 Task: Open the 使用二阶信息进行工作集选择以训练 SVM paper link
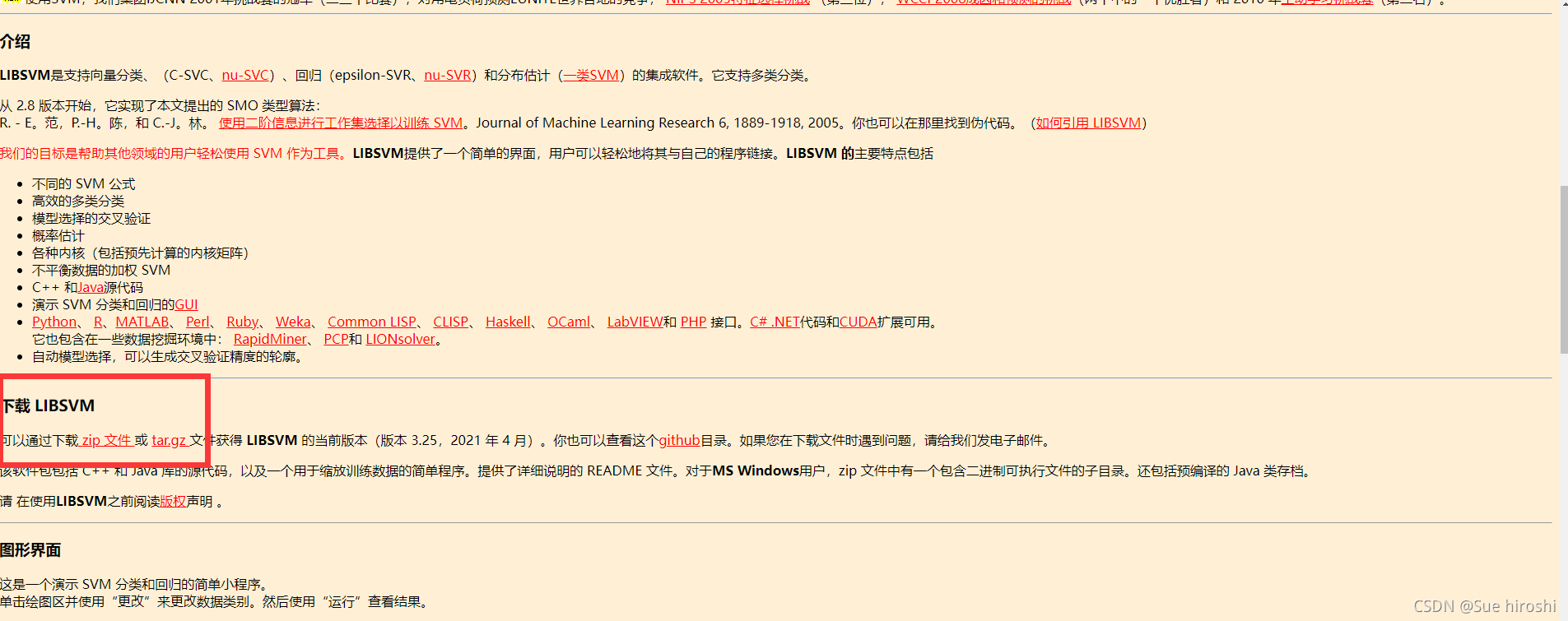341,123
